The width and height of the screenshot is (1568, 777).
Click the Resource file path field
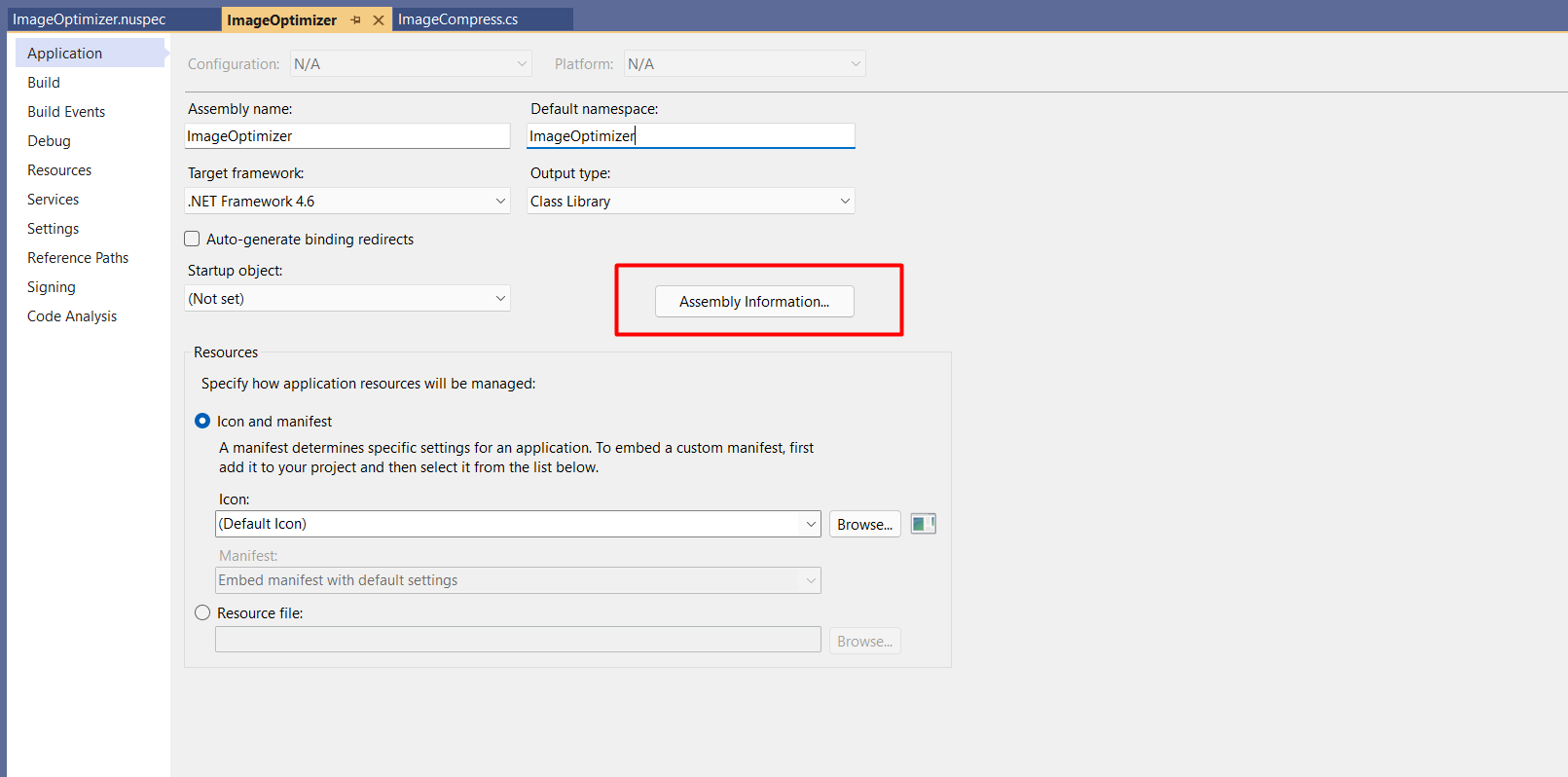click(x=518, y=640)
